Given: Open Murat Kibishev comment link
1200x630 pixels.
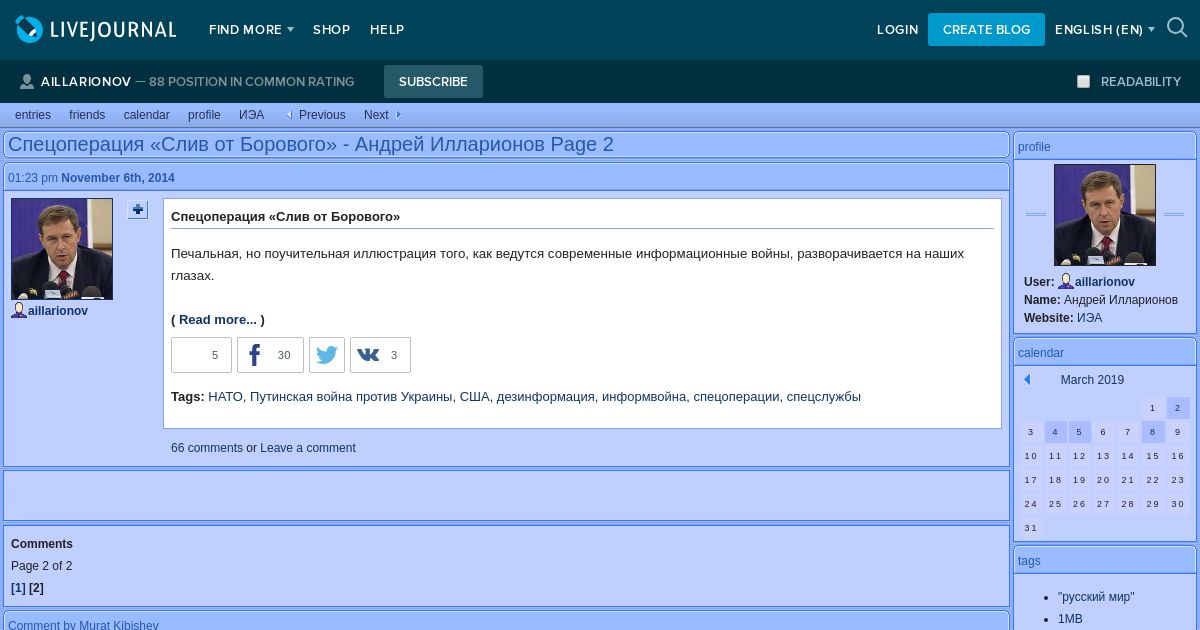Looking at the screenshot, I should 83,626.
